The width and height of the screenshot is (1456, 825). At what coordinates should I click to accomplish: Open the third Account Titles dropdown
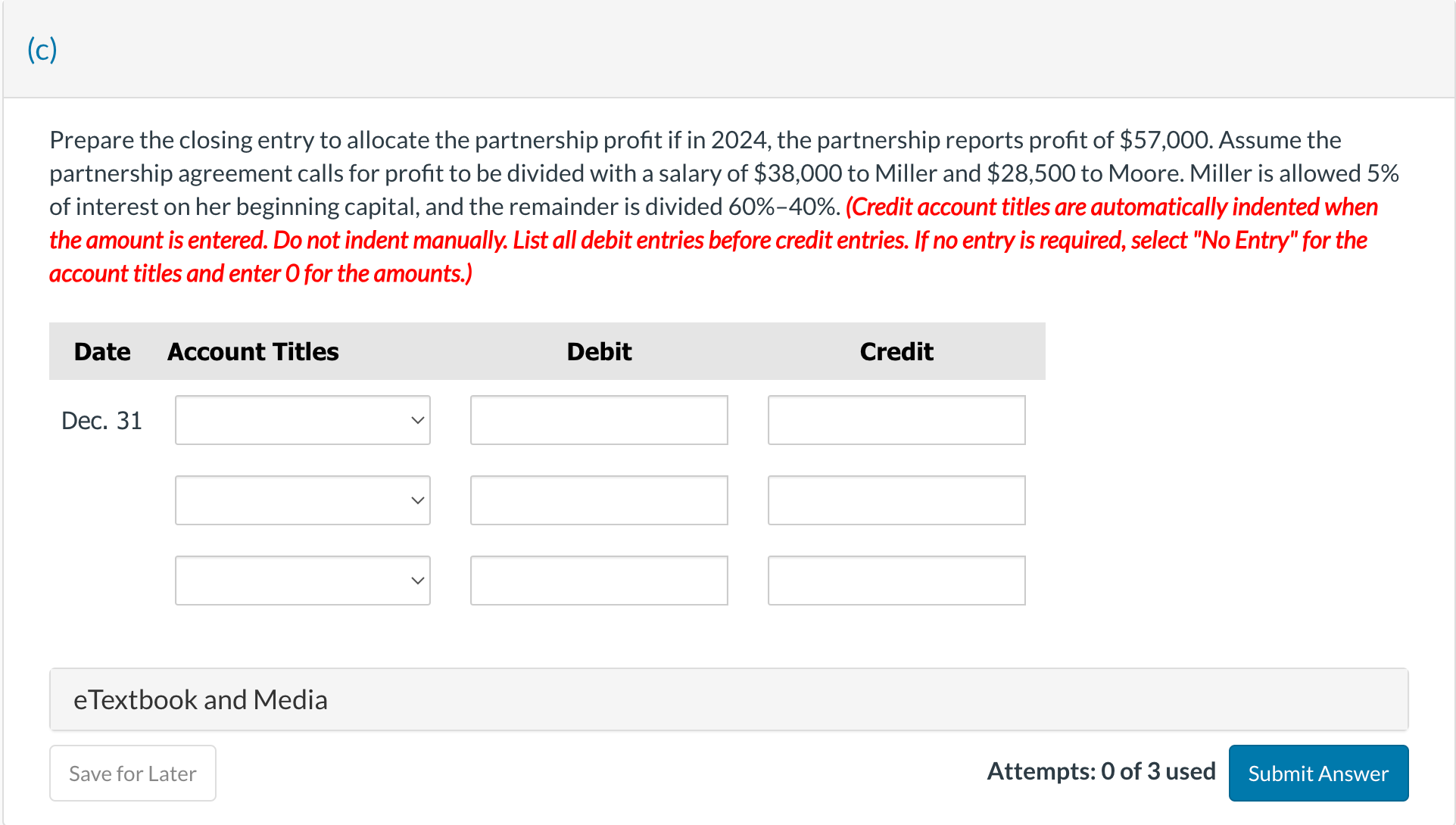tap(302, 581)
